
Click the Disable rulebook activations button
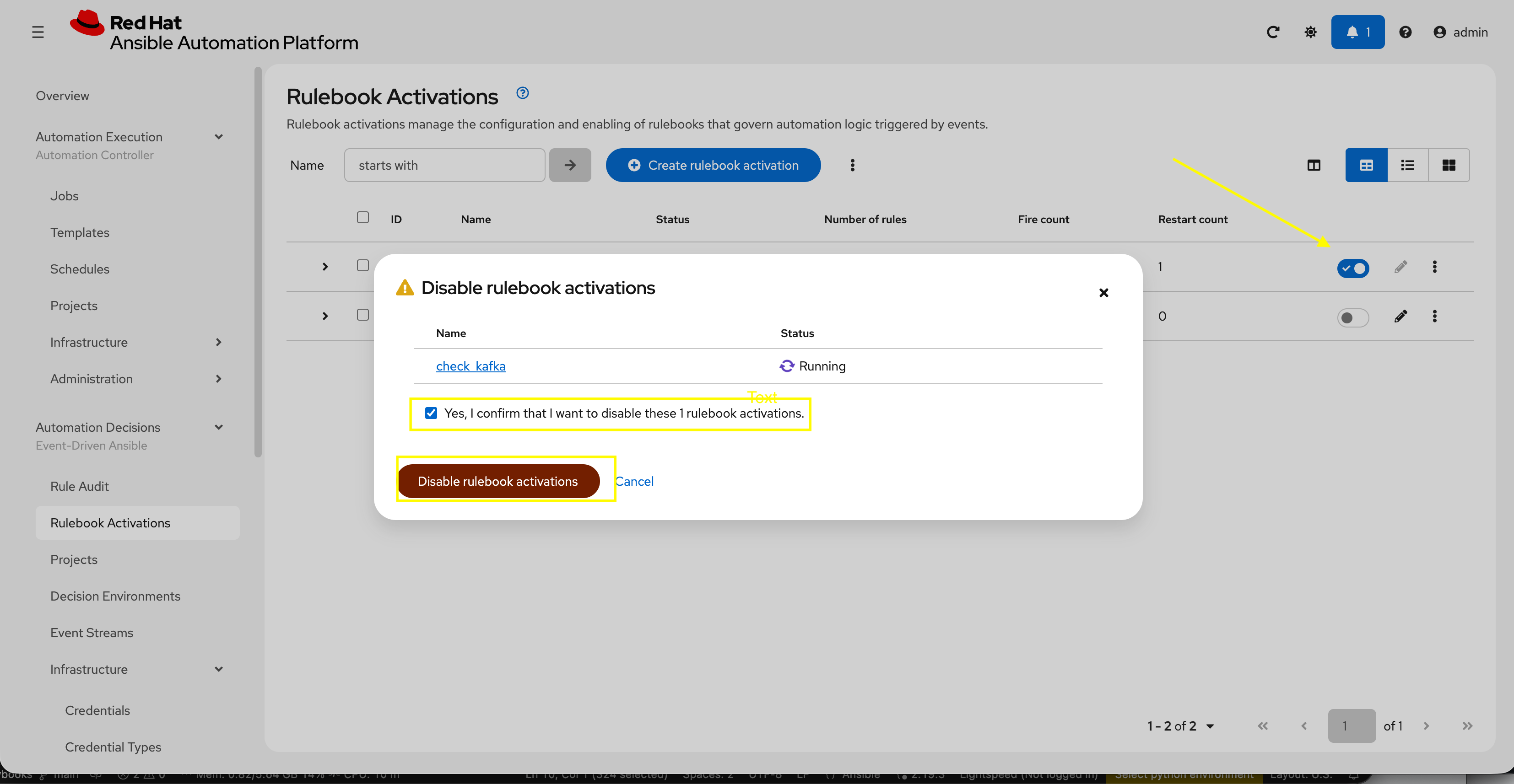498,480
